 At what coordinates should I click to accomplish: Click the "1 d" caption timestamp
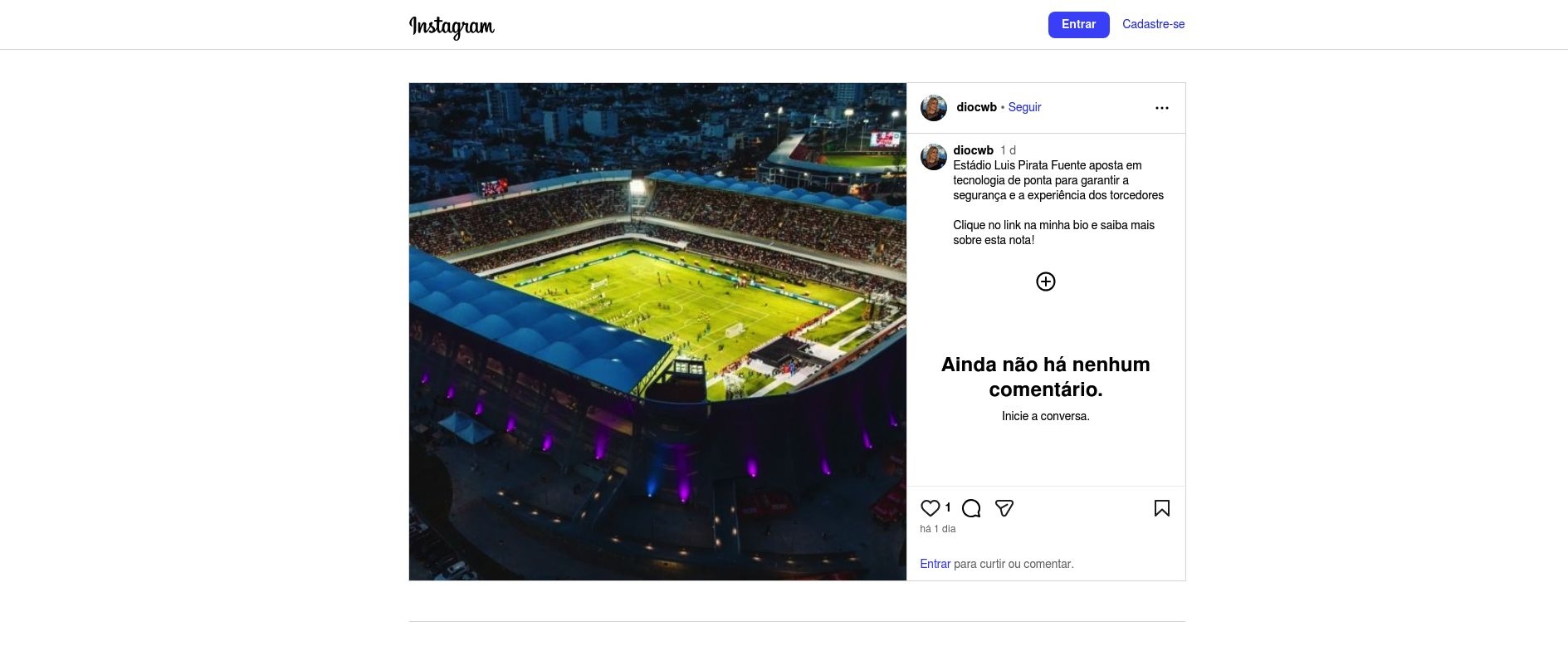pos(1008,150)
